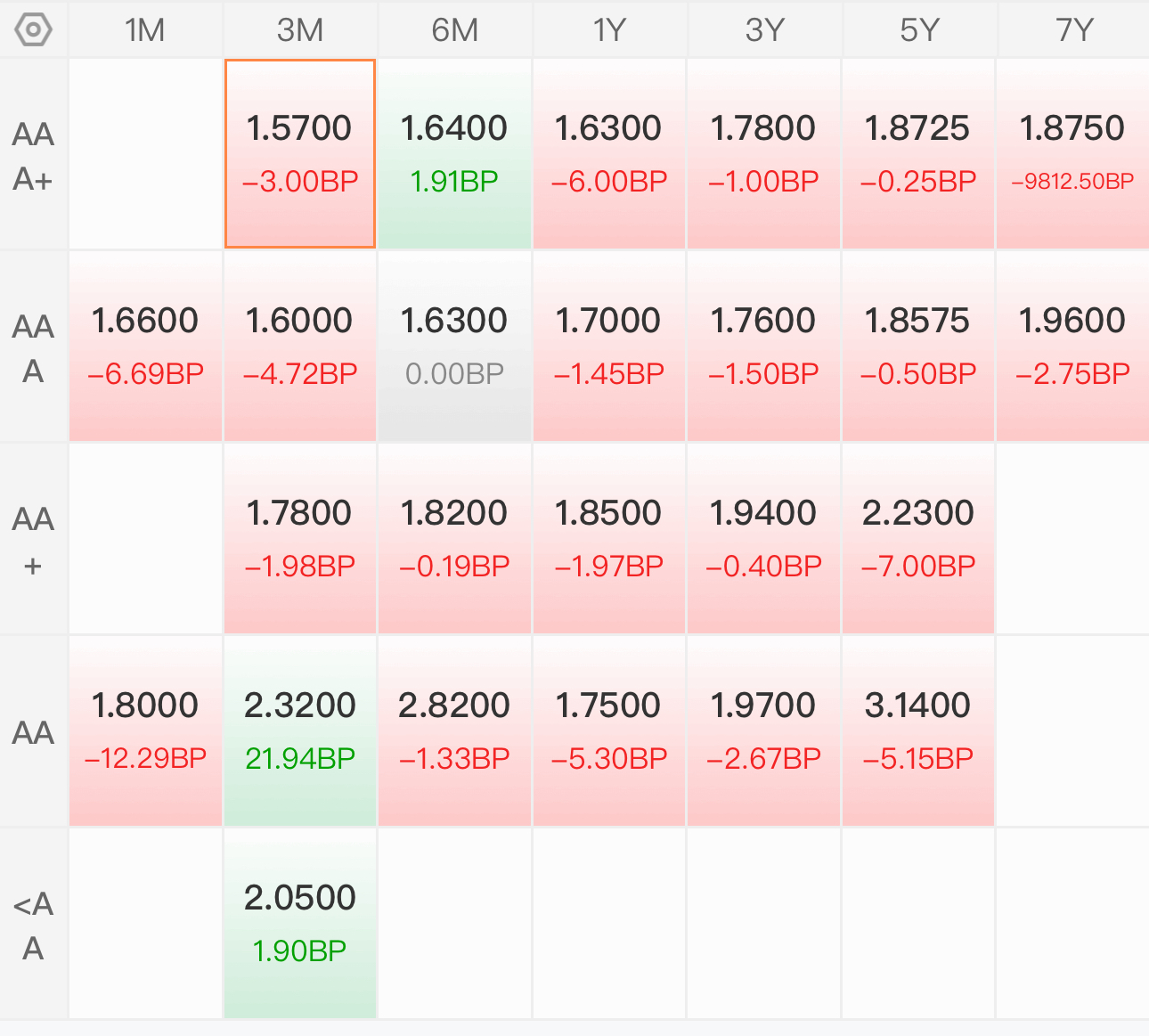This screenshot has width=1149, height=1036.
Task: Open AA 1M cell with -12.29BP
Action: point(145,731)
